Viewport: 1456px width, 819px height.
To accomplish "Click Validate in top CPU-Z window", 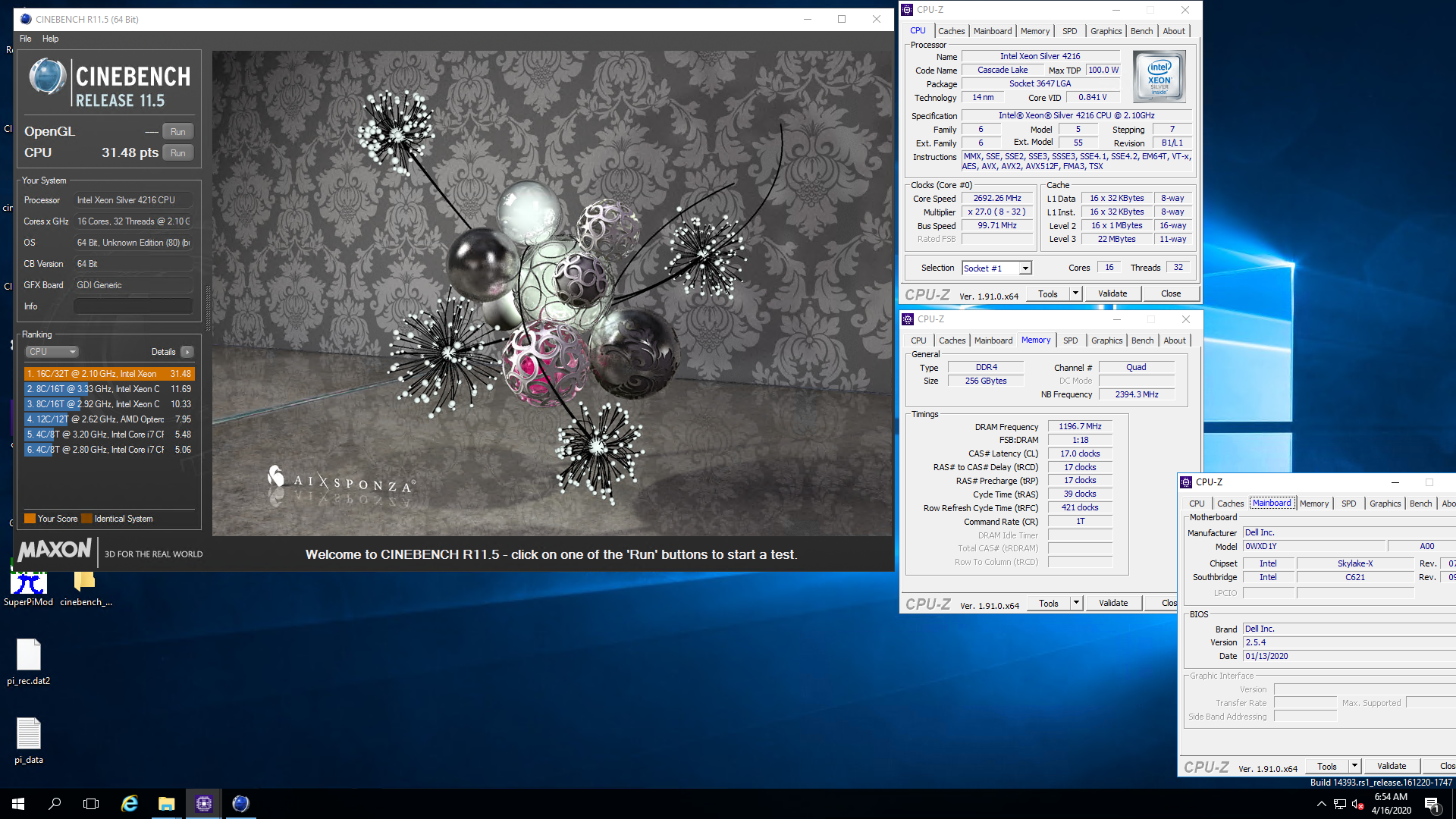I will tap(1112, 293).
